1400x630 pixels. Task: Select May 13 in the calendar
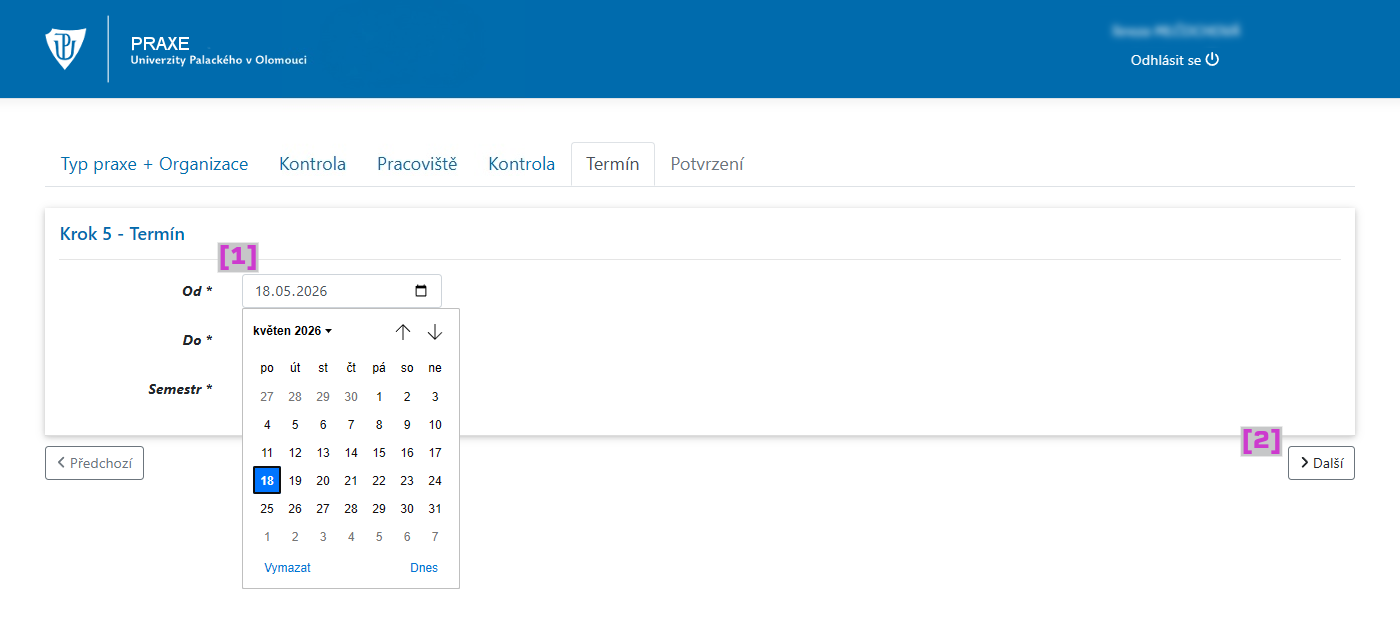click(x=323, y=453)
